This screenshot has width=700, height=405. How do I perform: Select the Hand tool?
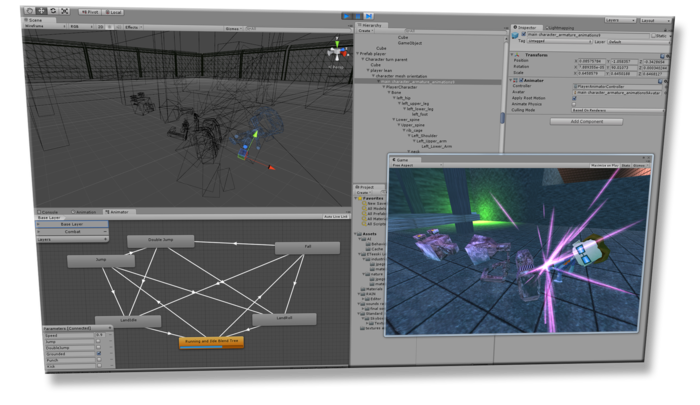point(29,10)
